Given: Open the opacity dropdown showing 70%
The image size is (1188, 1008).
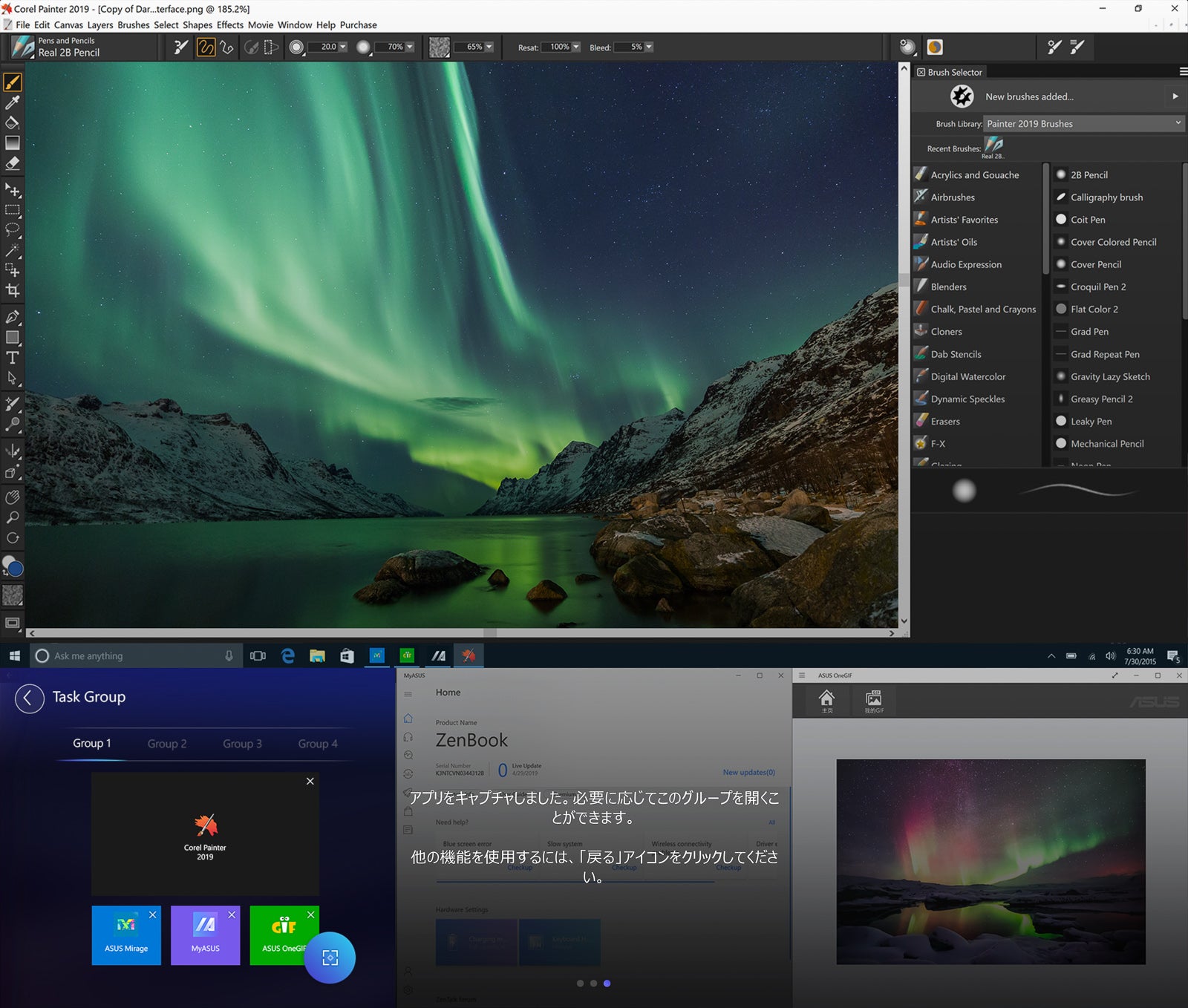Looking at the screenshot, I should point(409,47).
